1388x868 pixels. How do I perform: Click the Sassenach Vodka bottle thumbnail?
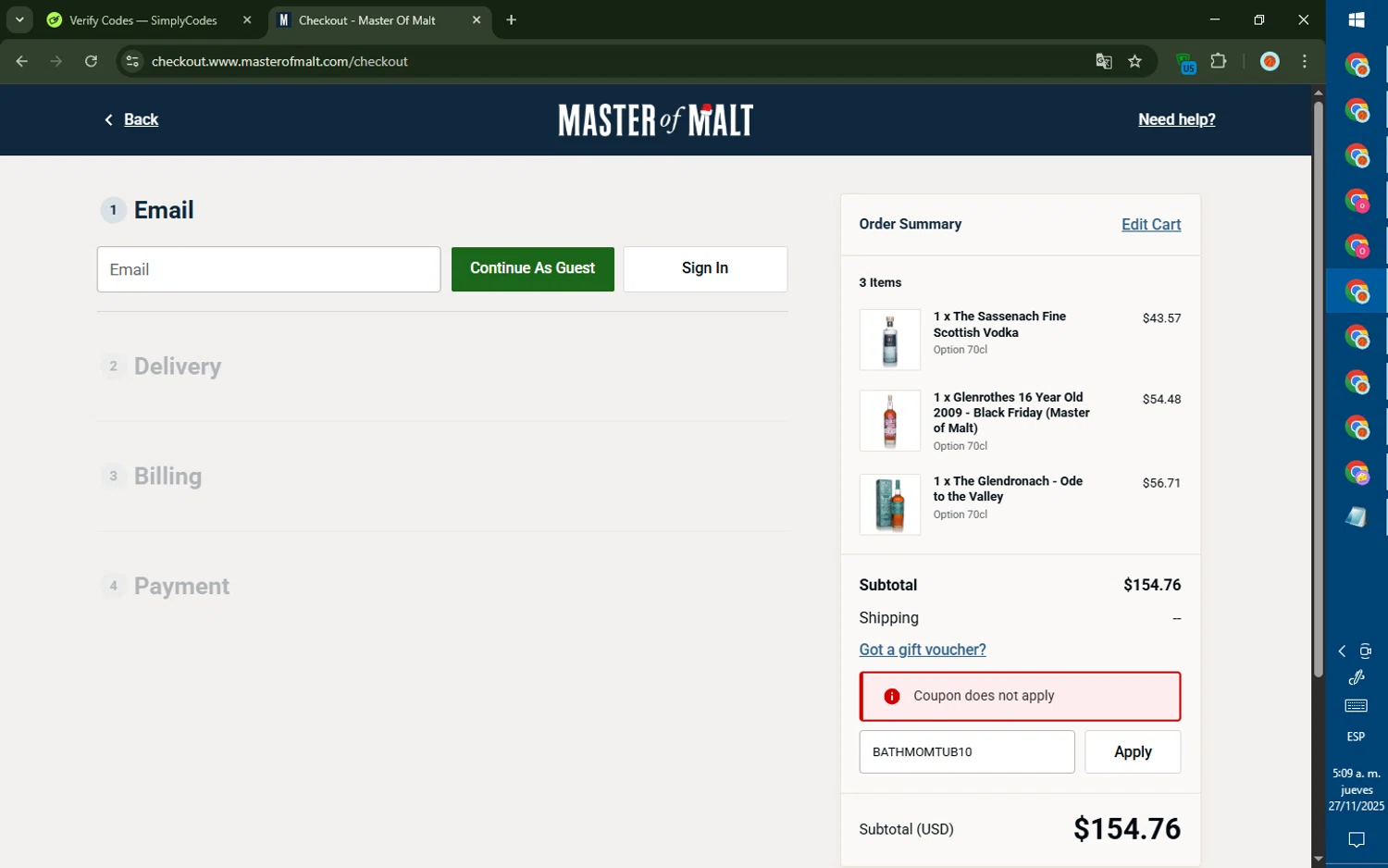tap(890, 340)
